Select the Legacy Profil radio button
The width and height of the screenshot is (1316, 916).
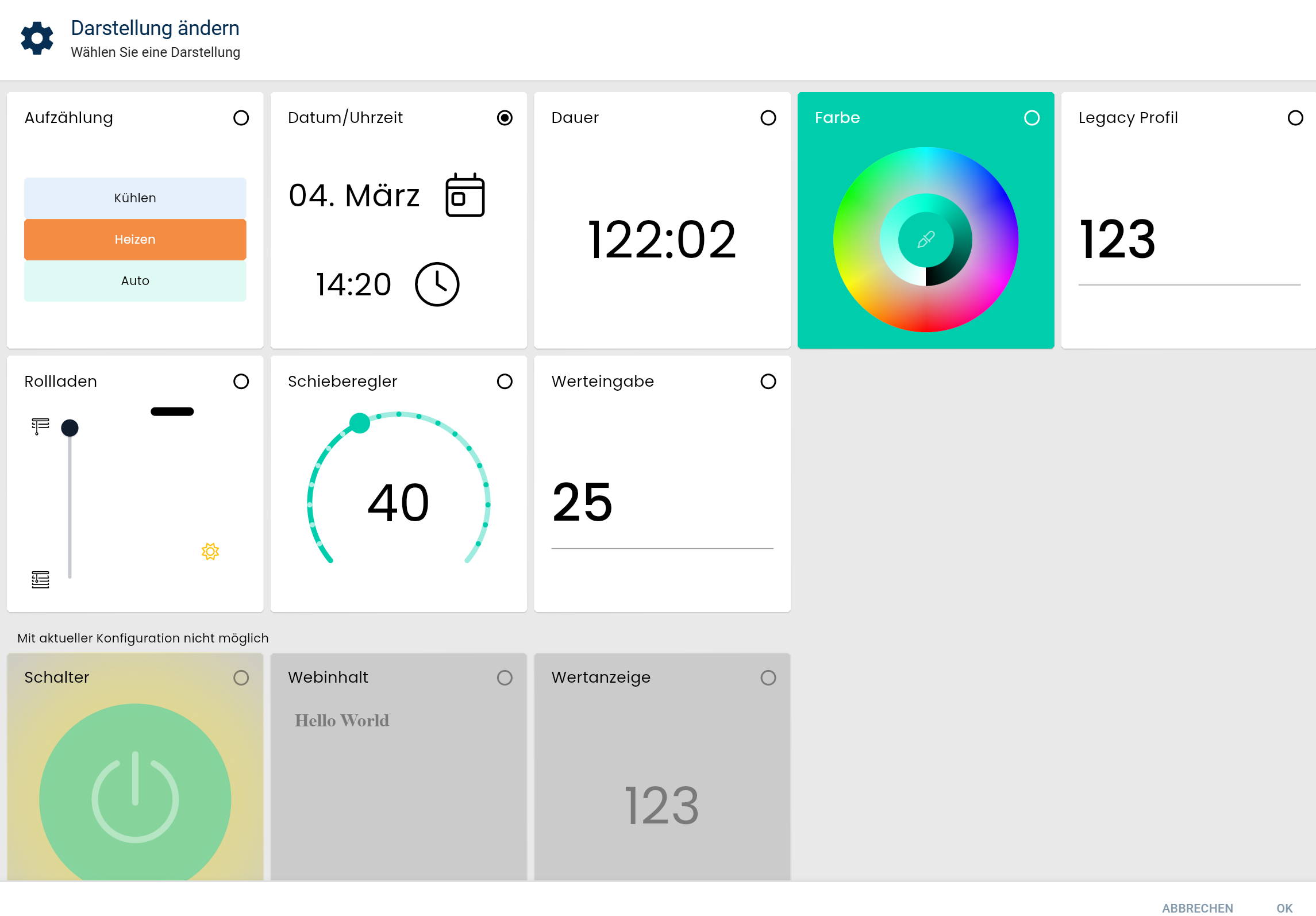coord(1295,118)
